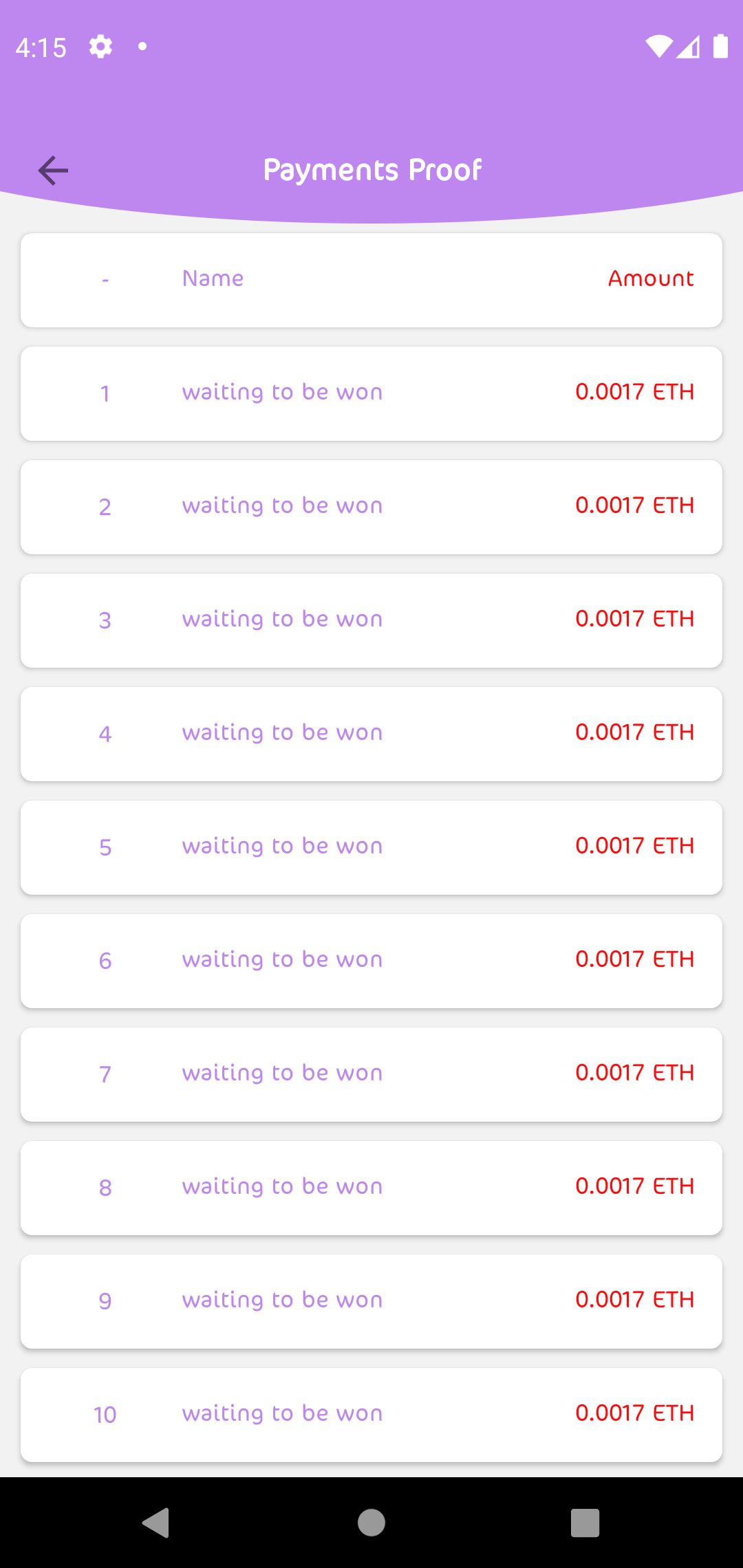Tap the 0.0017 ETH amount in row 7

(x=634, y=1073)
